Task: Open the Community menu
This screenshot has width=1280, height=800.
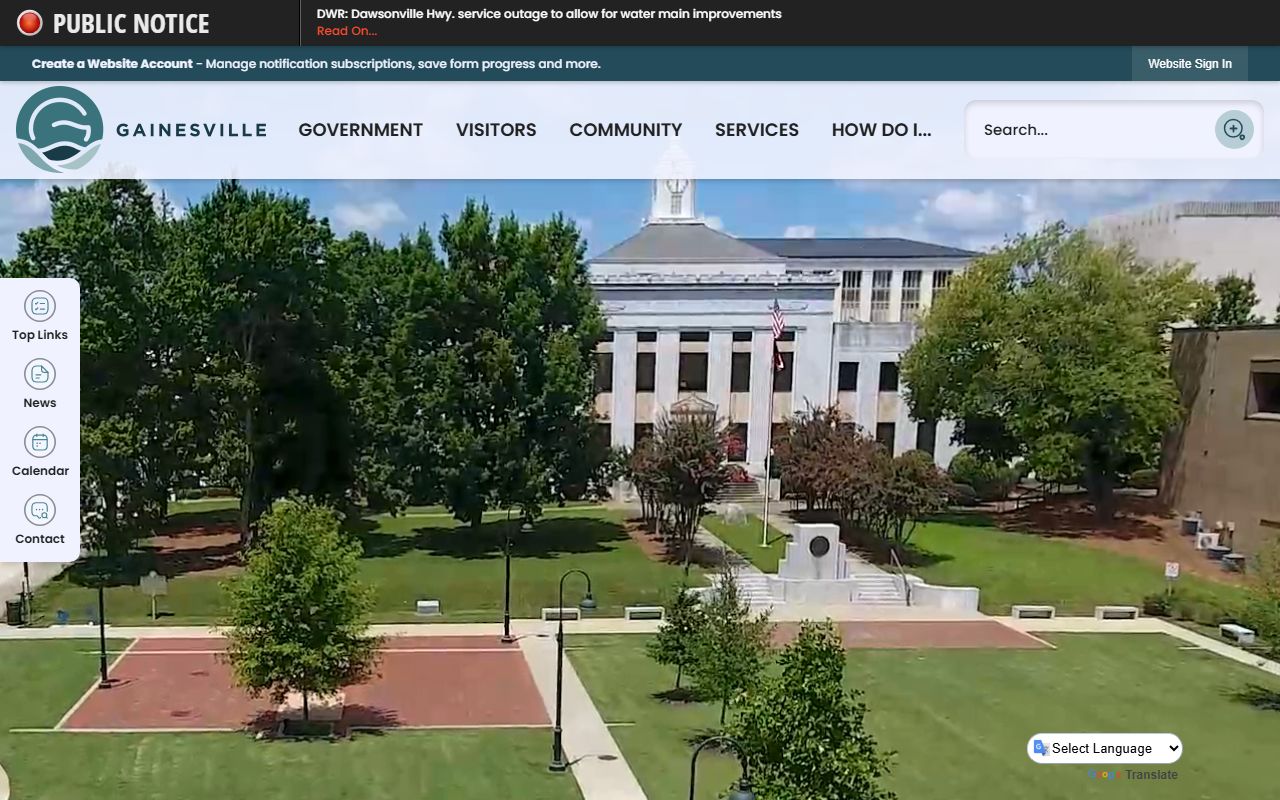Action: point(626,130)
